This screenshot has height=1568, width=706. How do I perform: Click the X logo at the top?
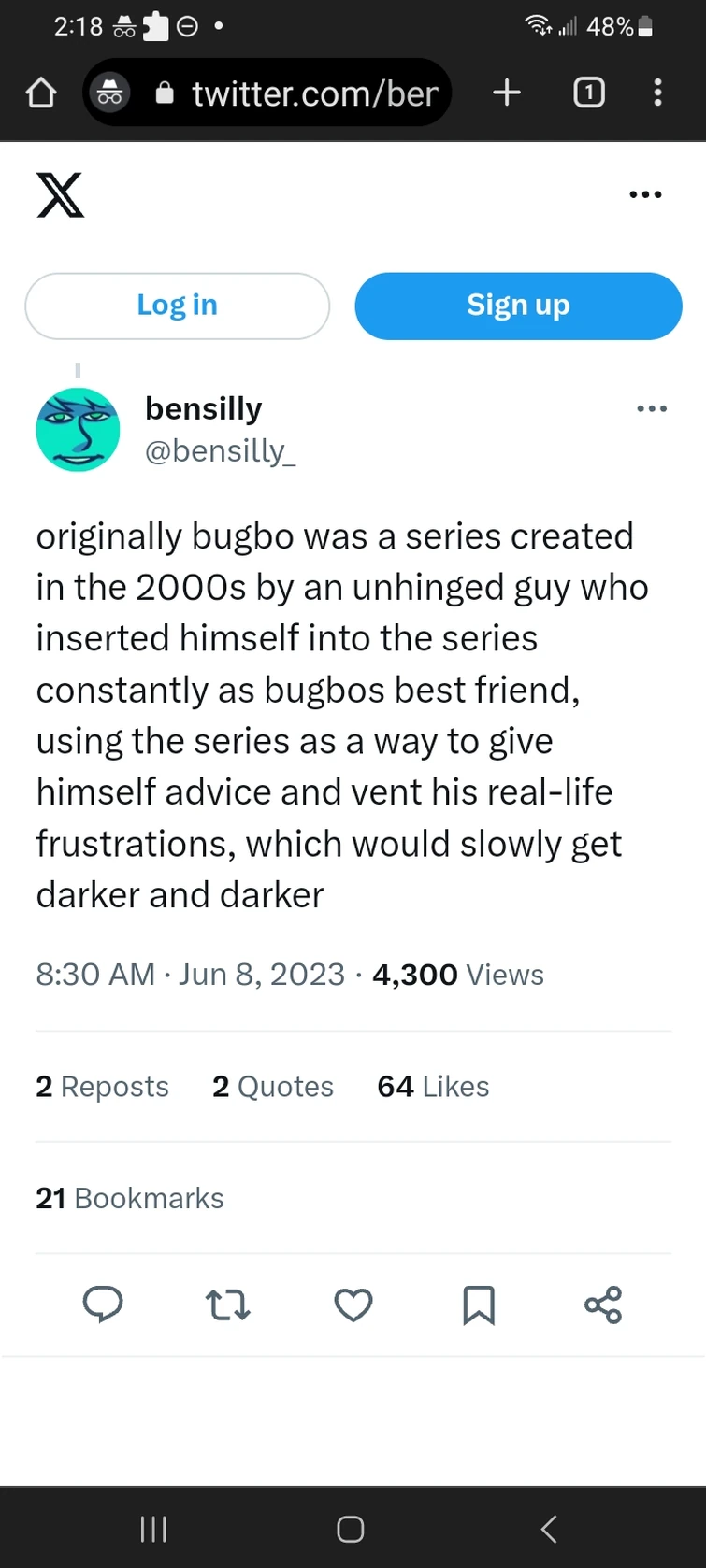point(60,194)
